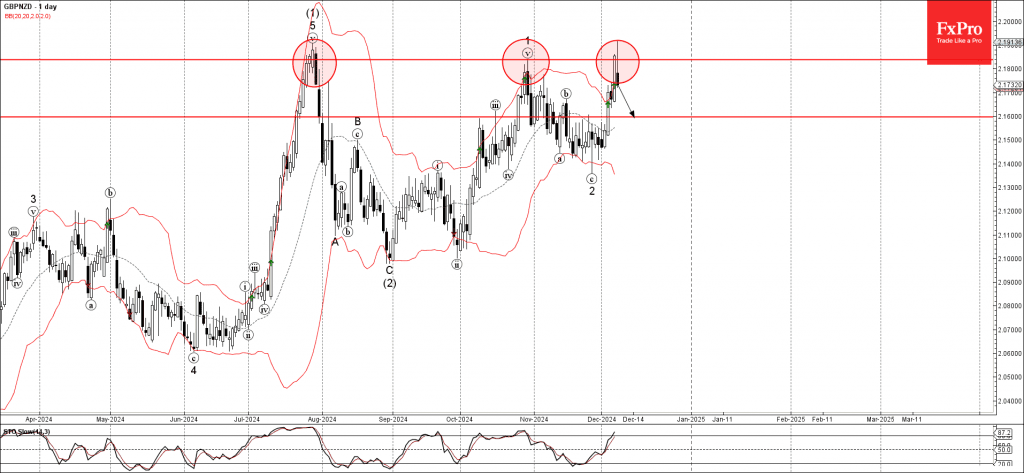Click the Dec-14 date on time axis
The height and width of the screenshot is (473, 1024).
(633, 420)
